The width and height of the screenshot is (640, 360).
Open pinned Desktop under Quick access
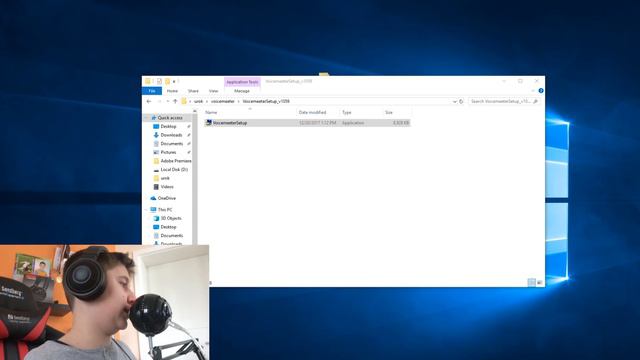click(x=169, y=127)
